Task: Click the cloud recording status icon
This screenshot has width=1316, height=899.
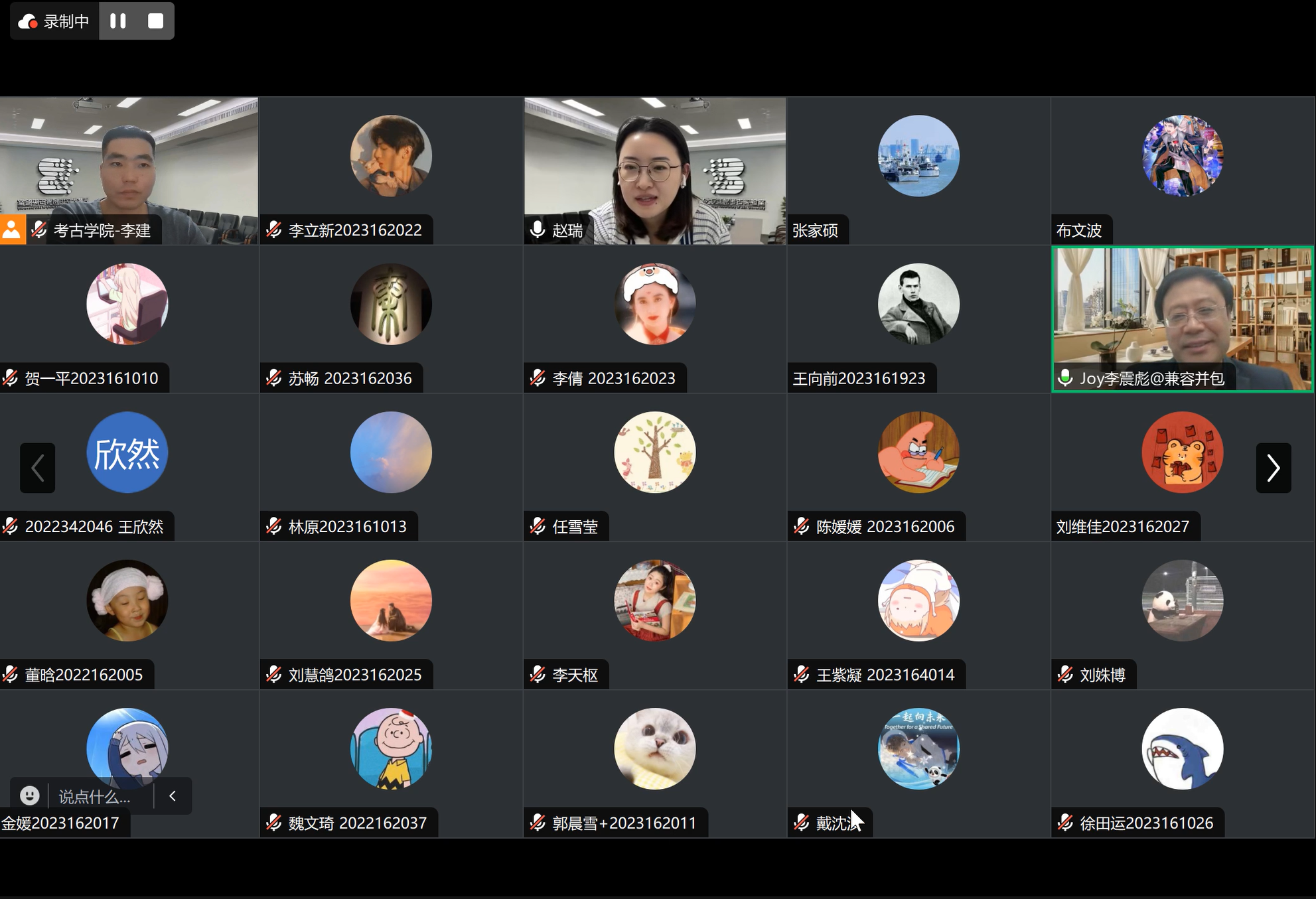Action: tap(27, 22)
